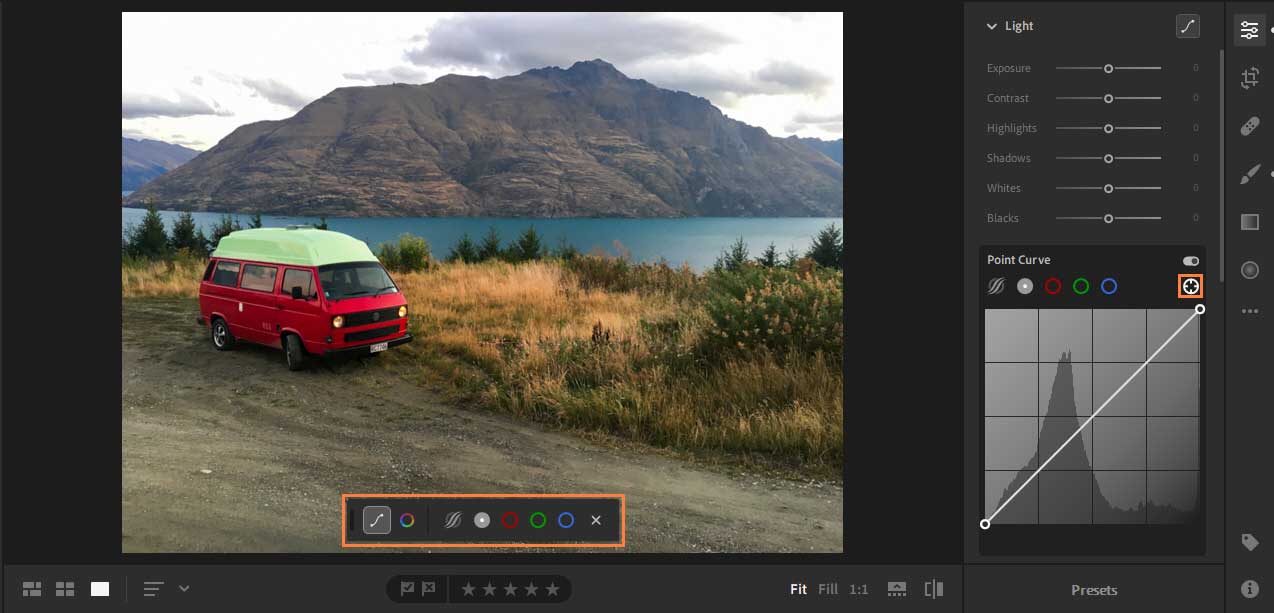Choose parametric curve in floating toolbar

coord(453,520)
